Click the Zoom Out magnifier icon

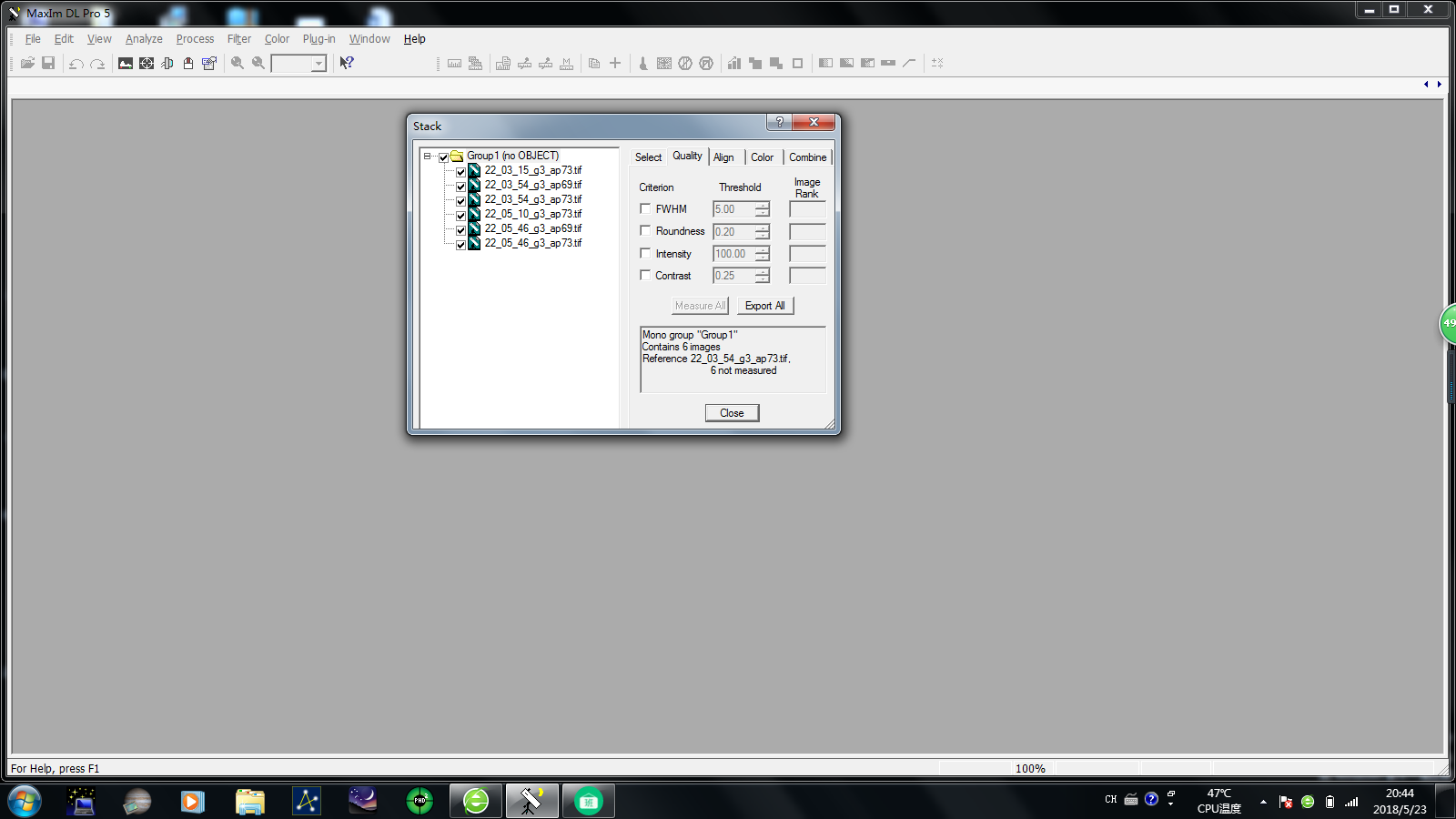pos(258,63)
